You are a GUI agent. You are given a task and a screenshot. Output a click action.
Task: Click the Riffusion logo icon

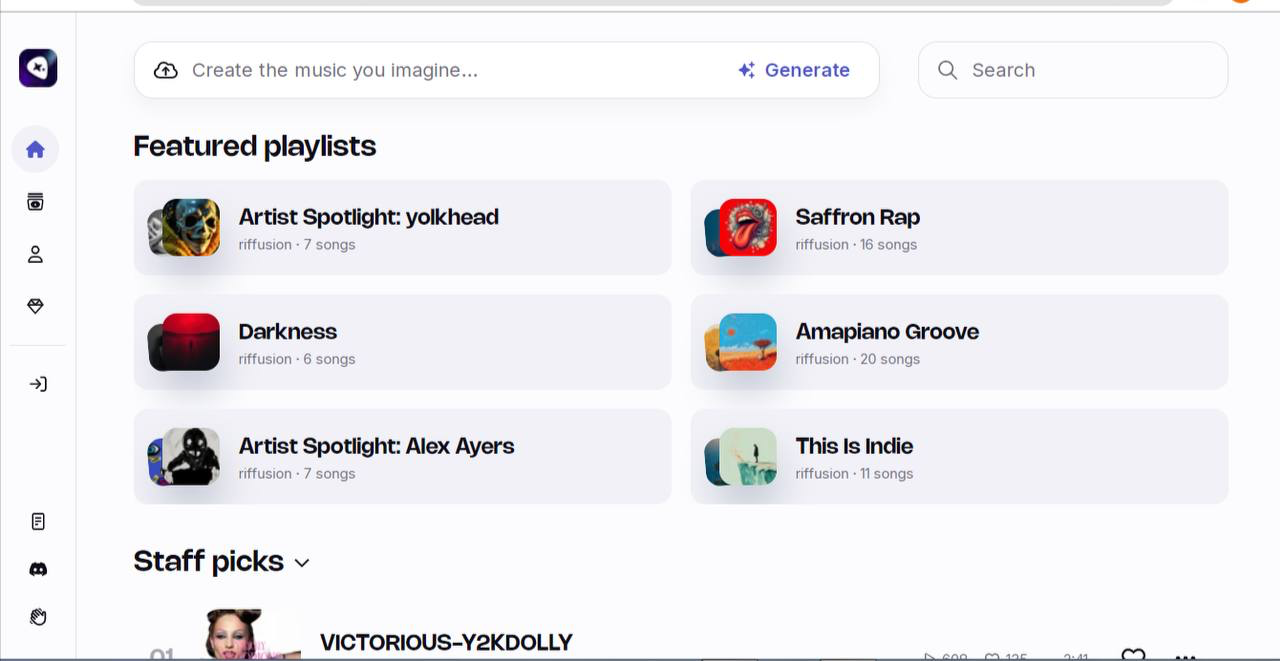[38, 68]
